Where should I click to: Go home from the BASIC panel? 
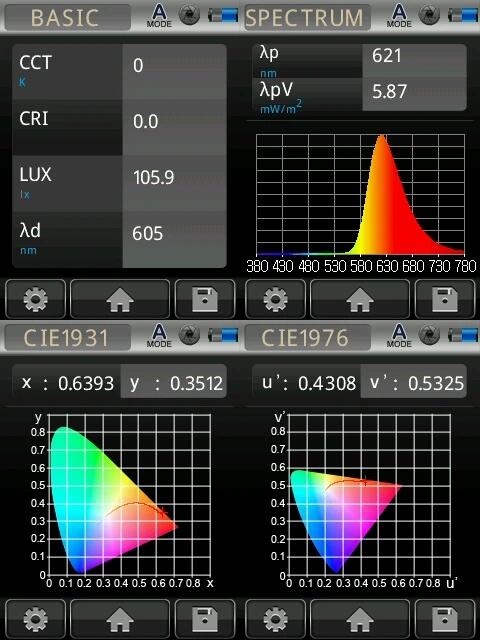point(120,299)
